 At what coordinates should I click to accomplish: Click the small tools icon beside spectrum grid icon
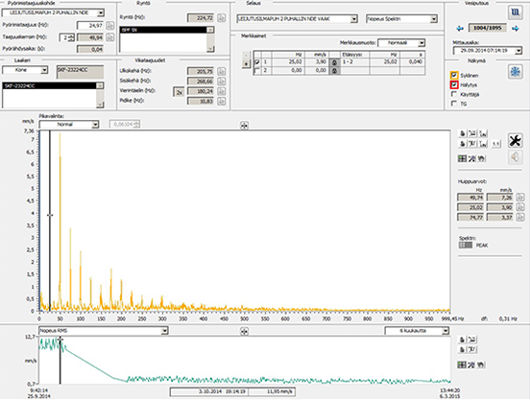coord(472,158)
